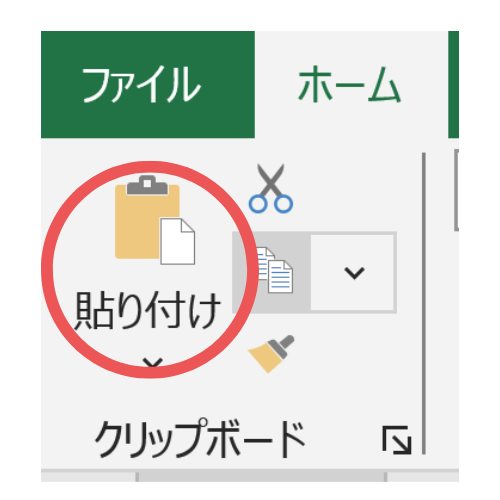Cut selection with the scissors icon
Image resolution: width=500 pixels, height=500 pixels.
pos(271,188)
